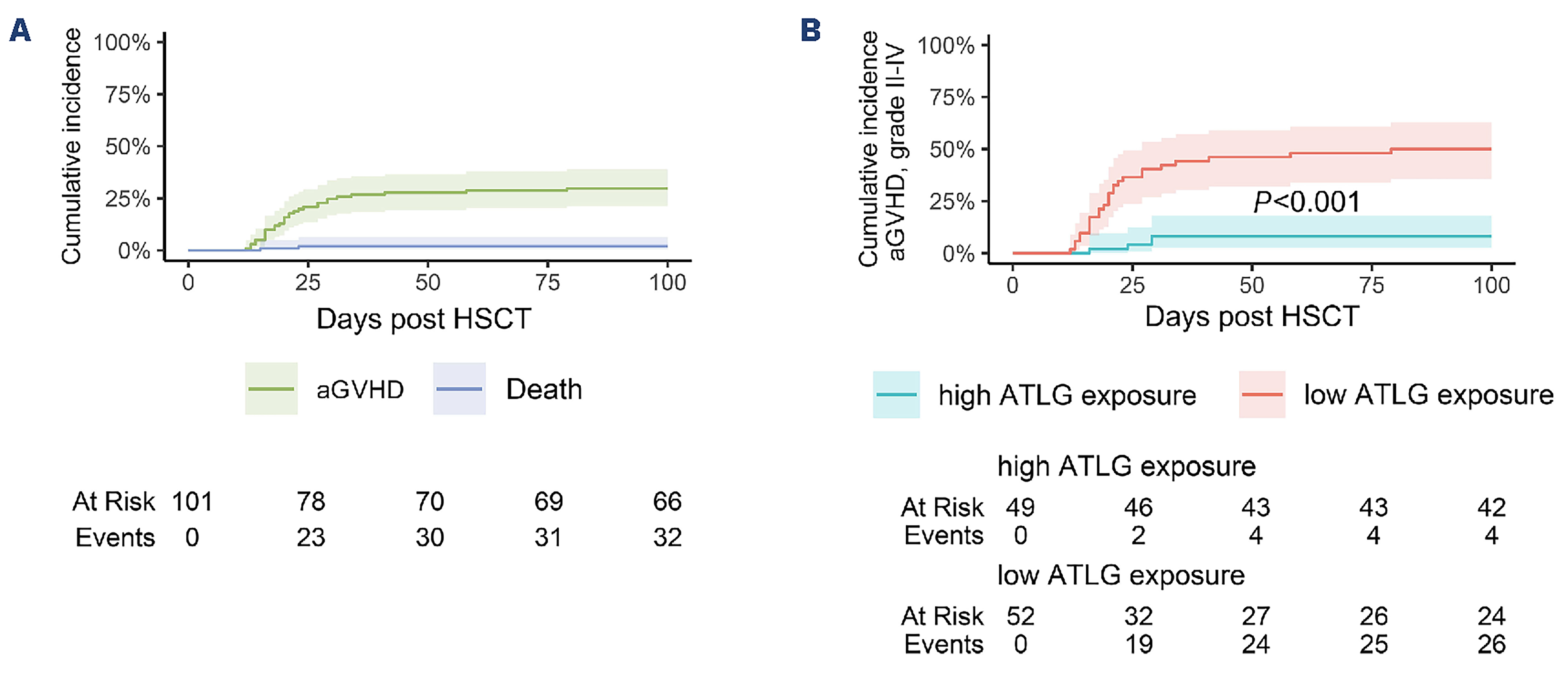Click the 'high ATLG exposure' risk table heading

point(1126,466)
